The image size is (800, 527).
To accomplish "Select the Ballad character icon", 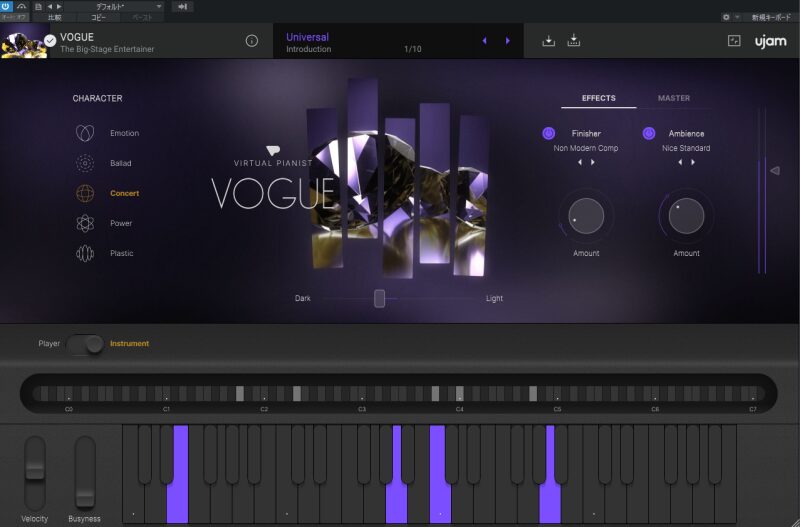I will pos(86,163).
